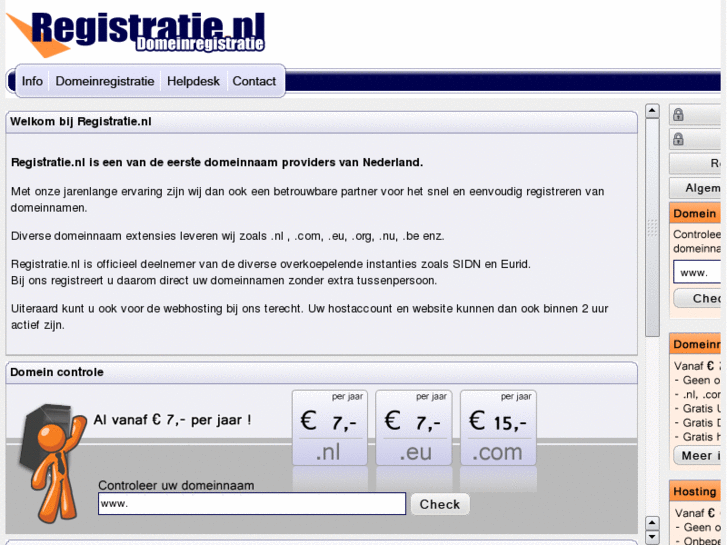This screenshot has width=727, height=545.
Task: Open the Helpdesk menu item
Action: click(193, 81)
